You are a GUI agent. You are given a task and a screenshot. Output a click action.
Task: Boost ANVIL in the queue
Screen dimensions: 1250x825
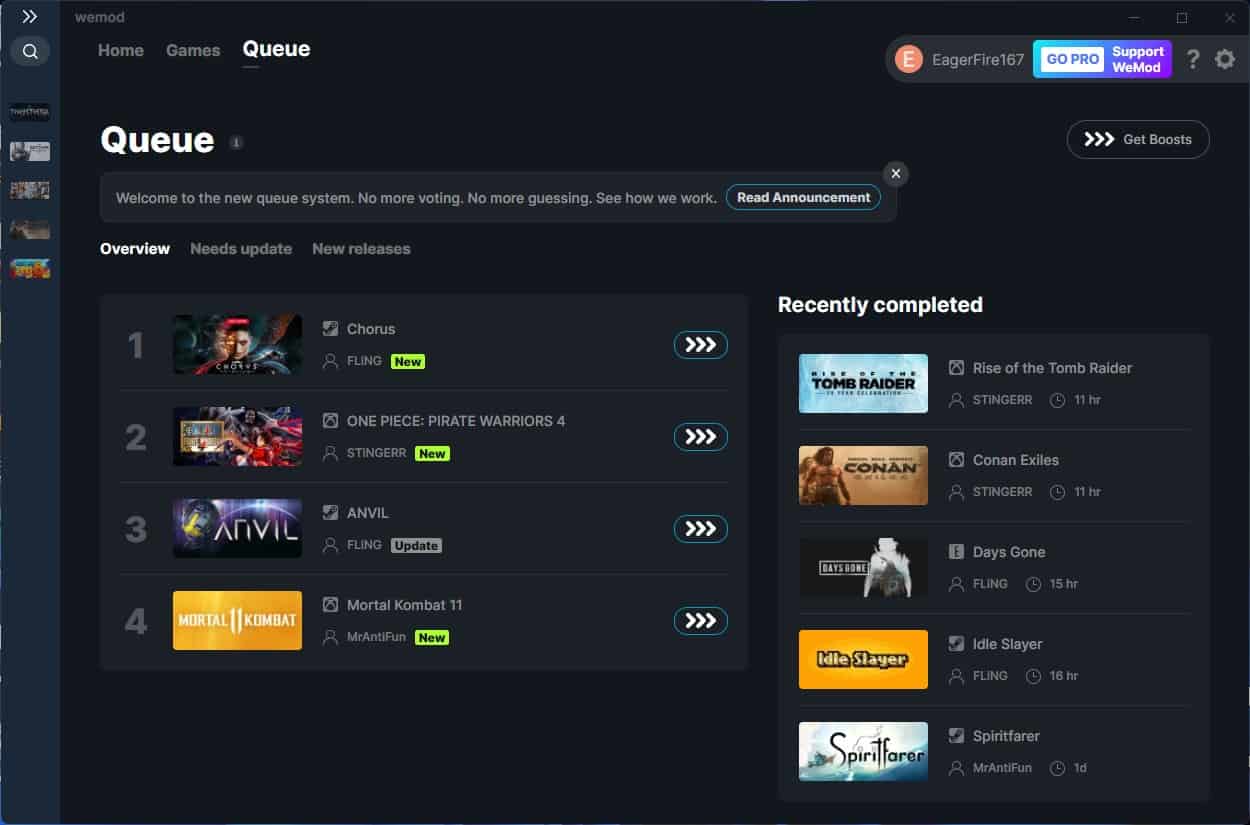click(x=701, y=529)
